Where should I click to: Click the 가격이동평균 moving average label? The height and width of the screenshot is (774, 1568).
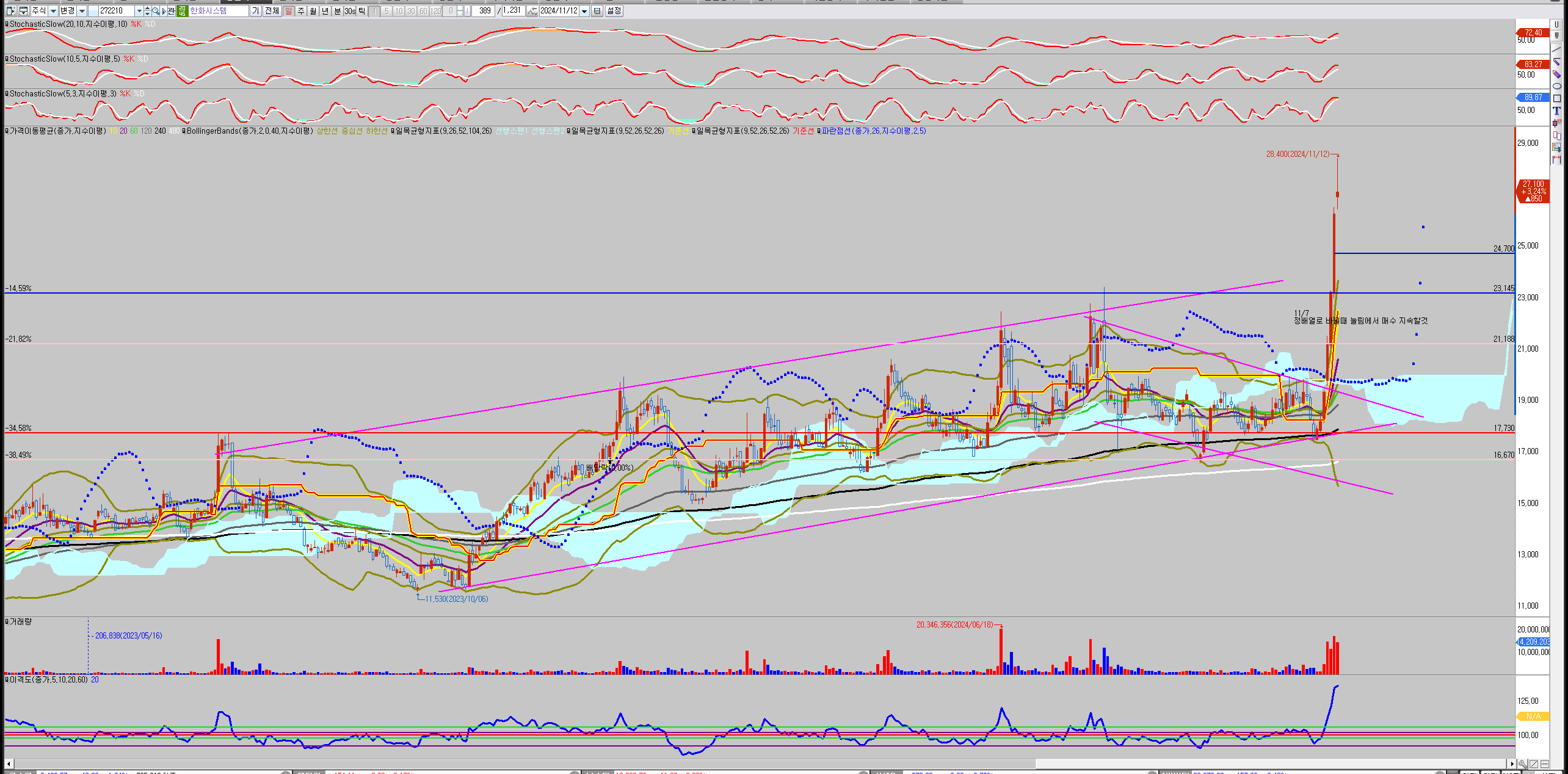(x=57, y=131)
